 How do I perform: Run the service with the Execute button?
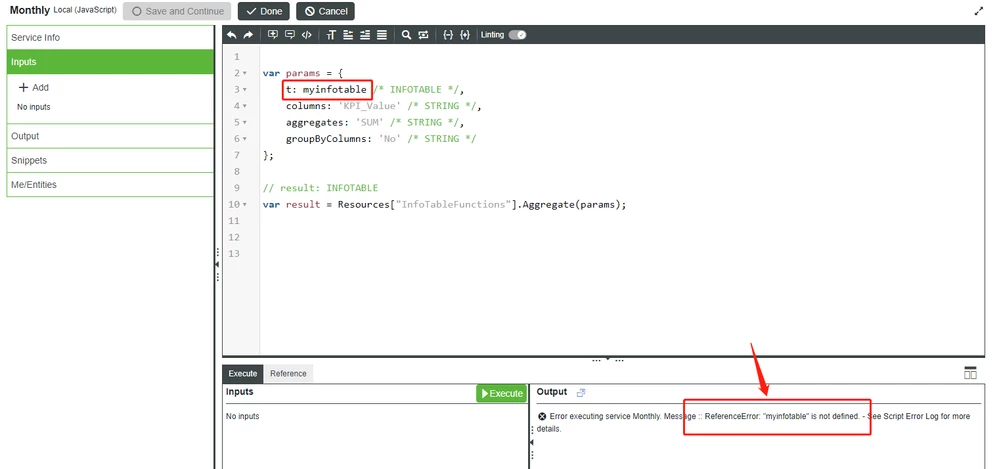(x=502, y=393)
